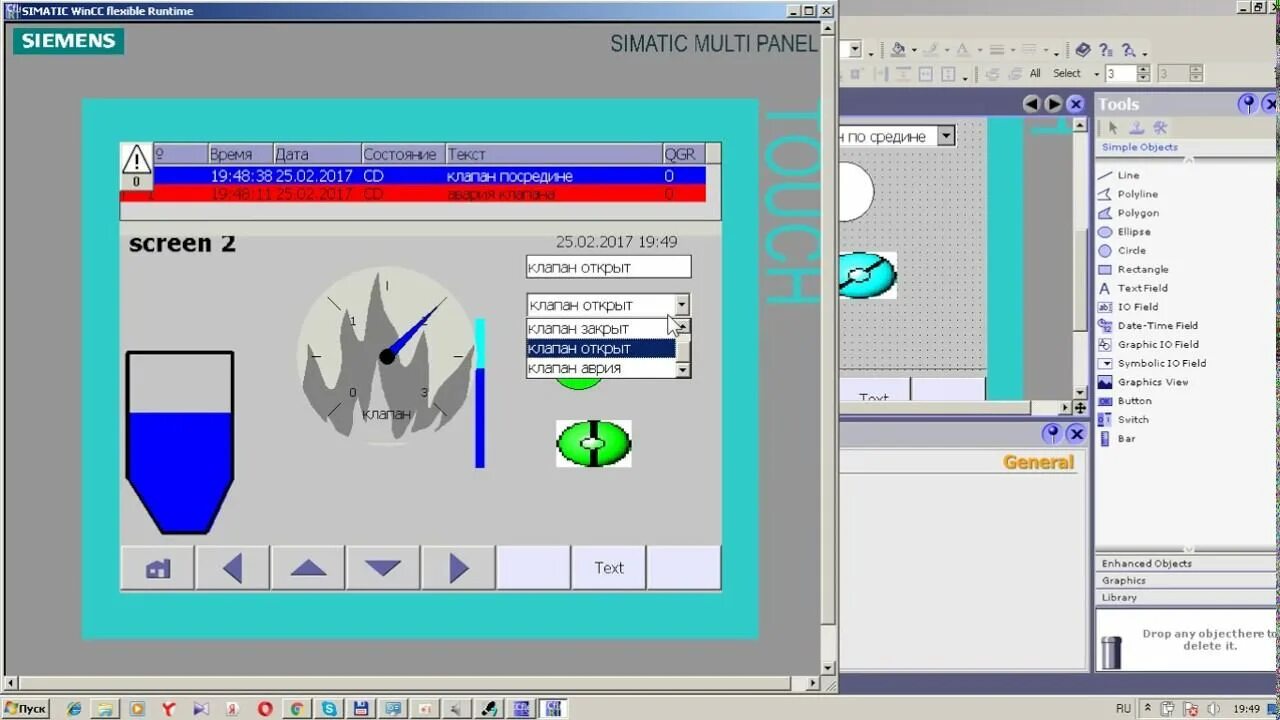The width and height of the screenshot is (1280, 720).
Task: Click the fill color bucket icon
Action: click(x=898, y=49)
